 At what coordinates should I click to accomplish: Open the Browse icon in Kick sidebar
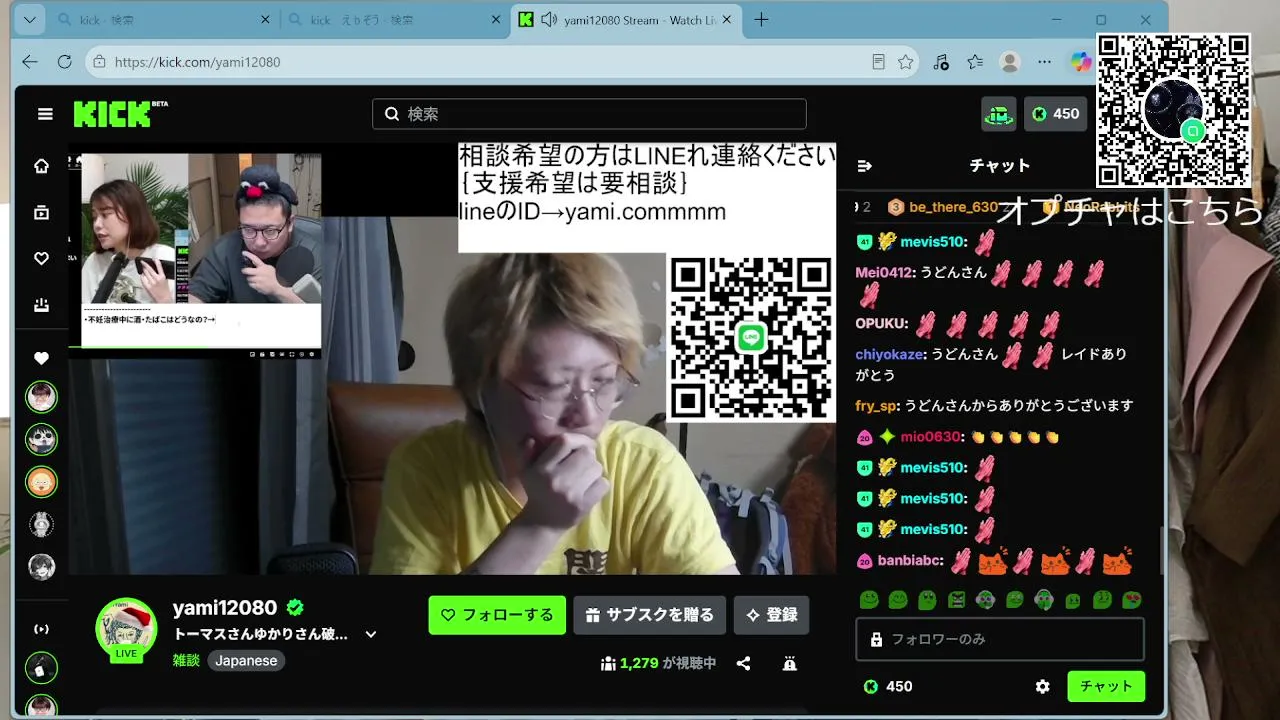coord(41,212)
